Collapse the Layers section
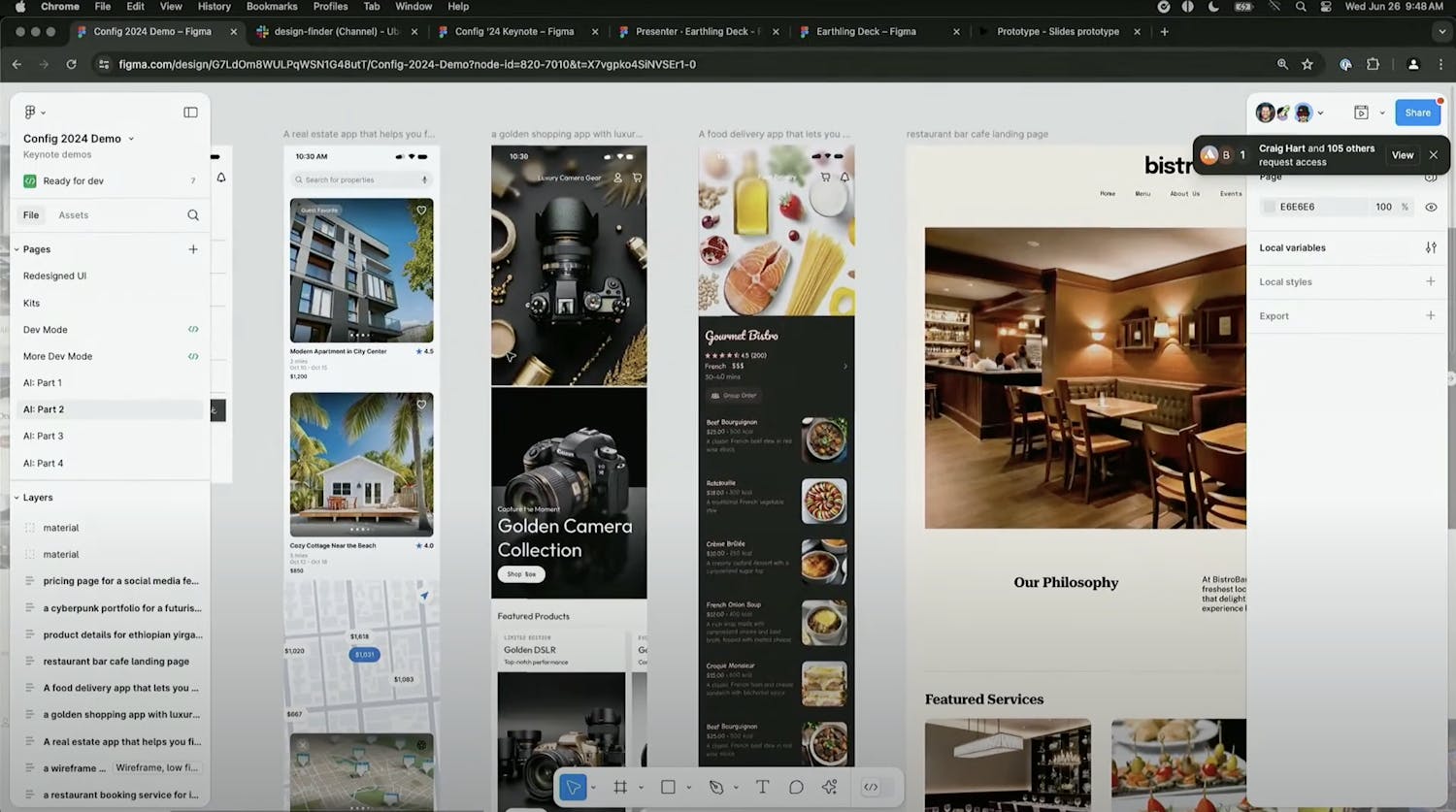The height and width of the screenshot is (812, 1456). click(17, 498)
